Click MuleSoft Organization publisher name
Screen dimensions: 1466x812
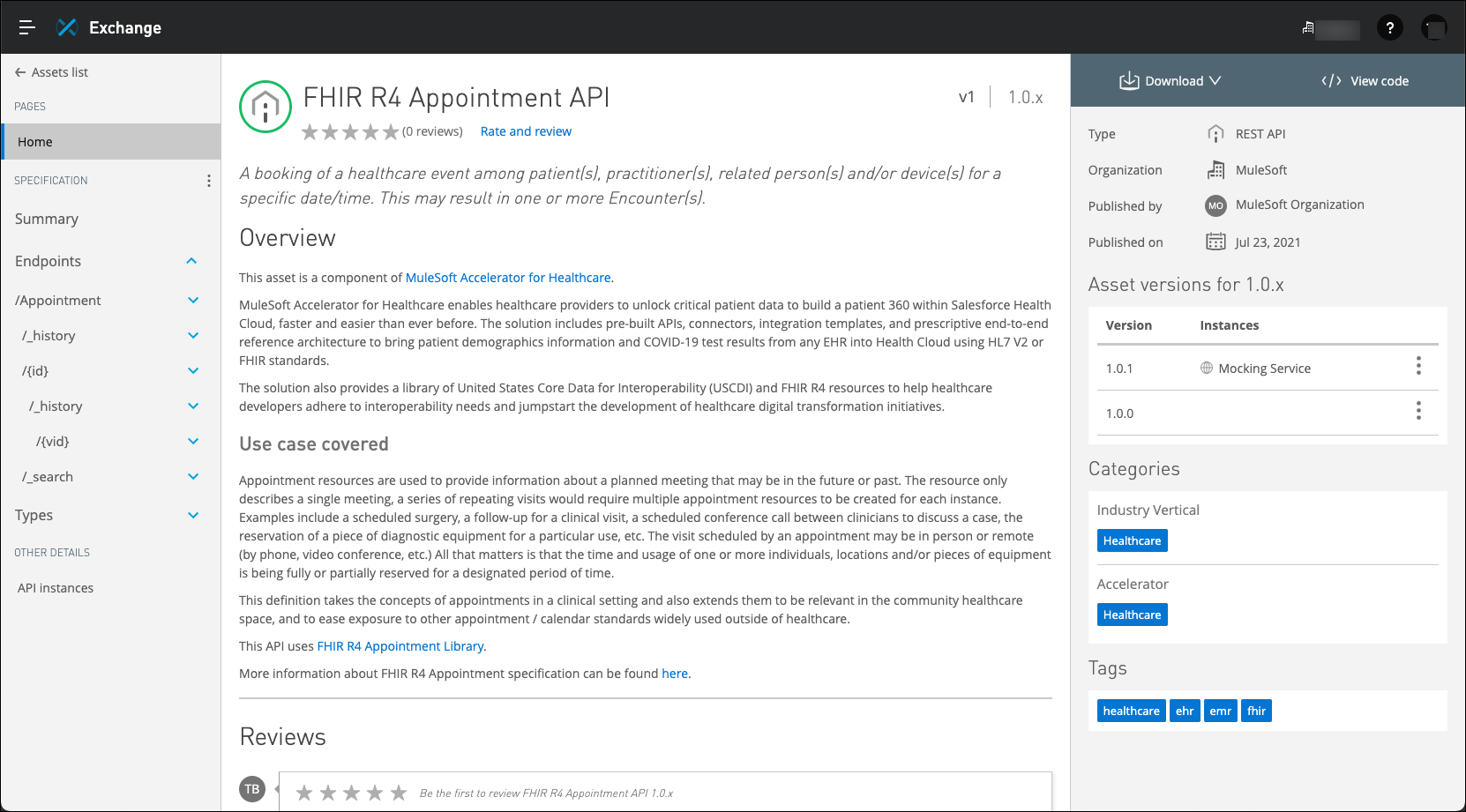(1299, 205)
